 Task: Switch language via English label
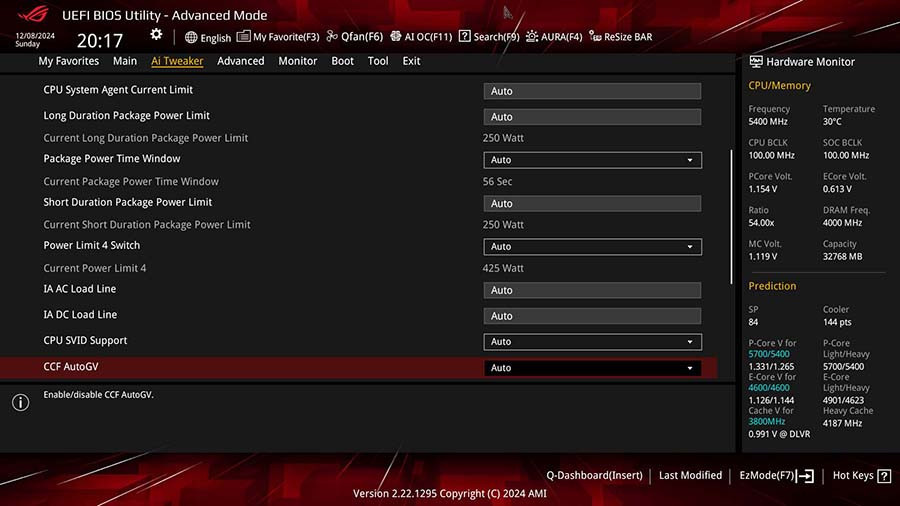pos(216,38)
